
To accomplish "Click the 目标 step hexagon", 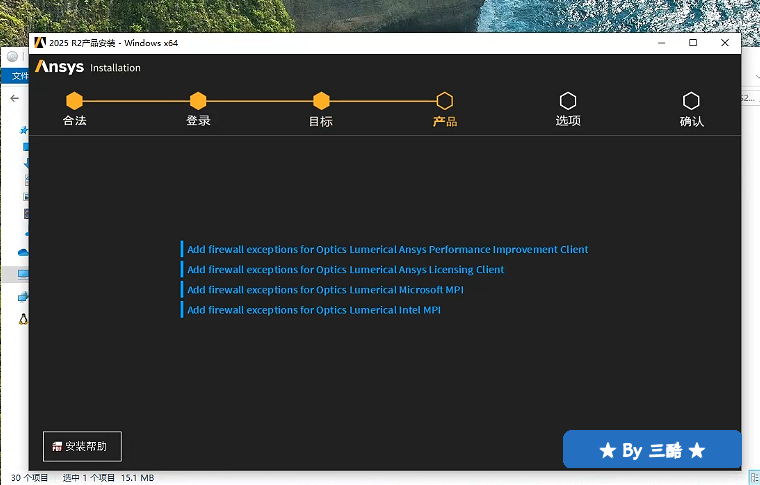I will [x=321, y=101].
